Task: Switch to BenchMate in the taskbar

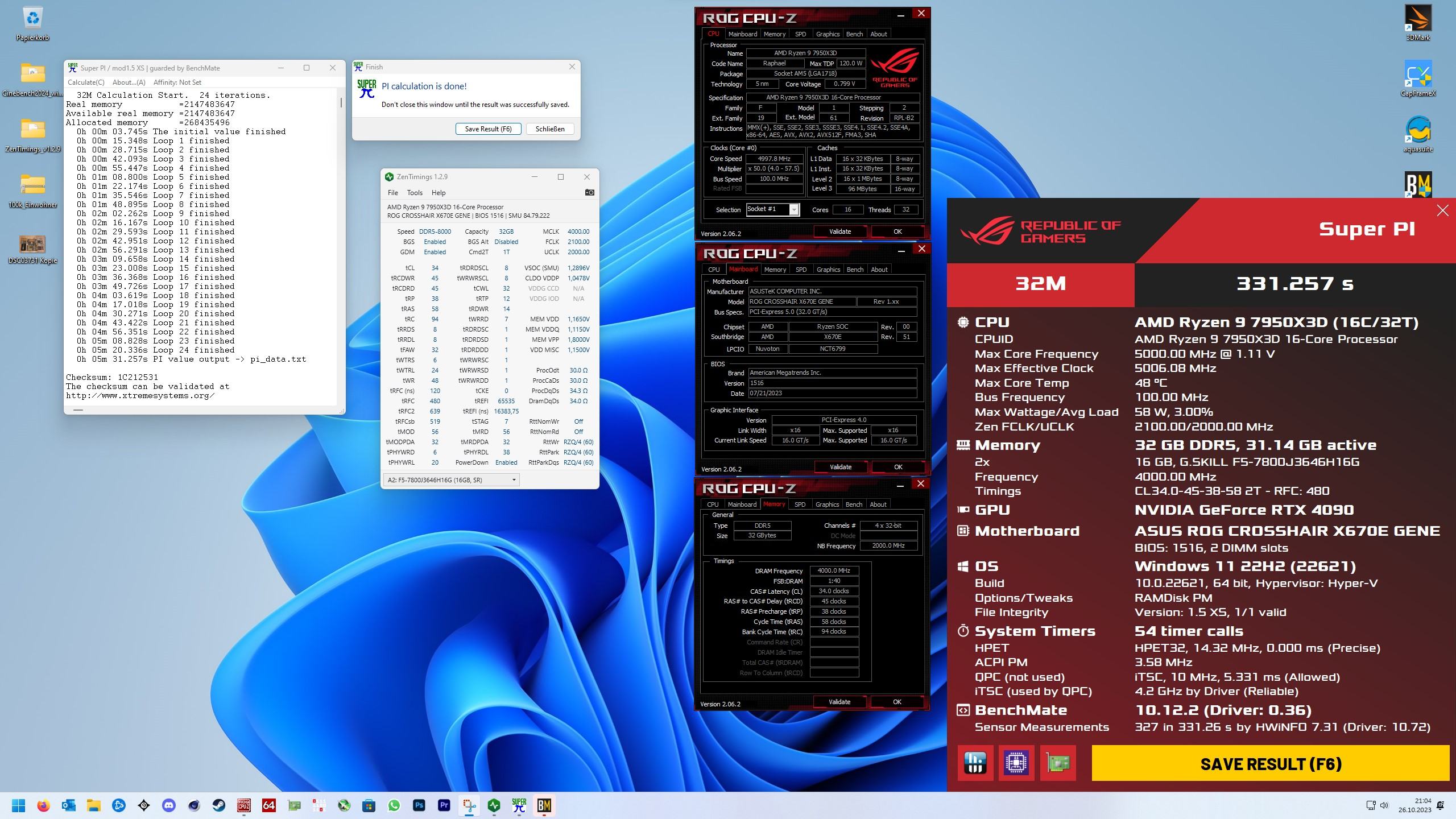Action: 544,805
